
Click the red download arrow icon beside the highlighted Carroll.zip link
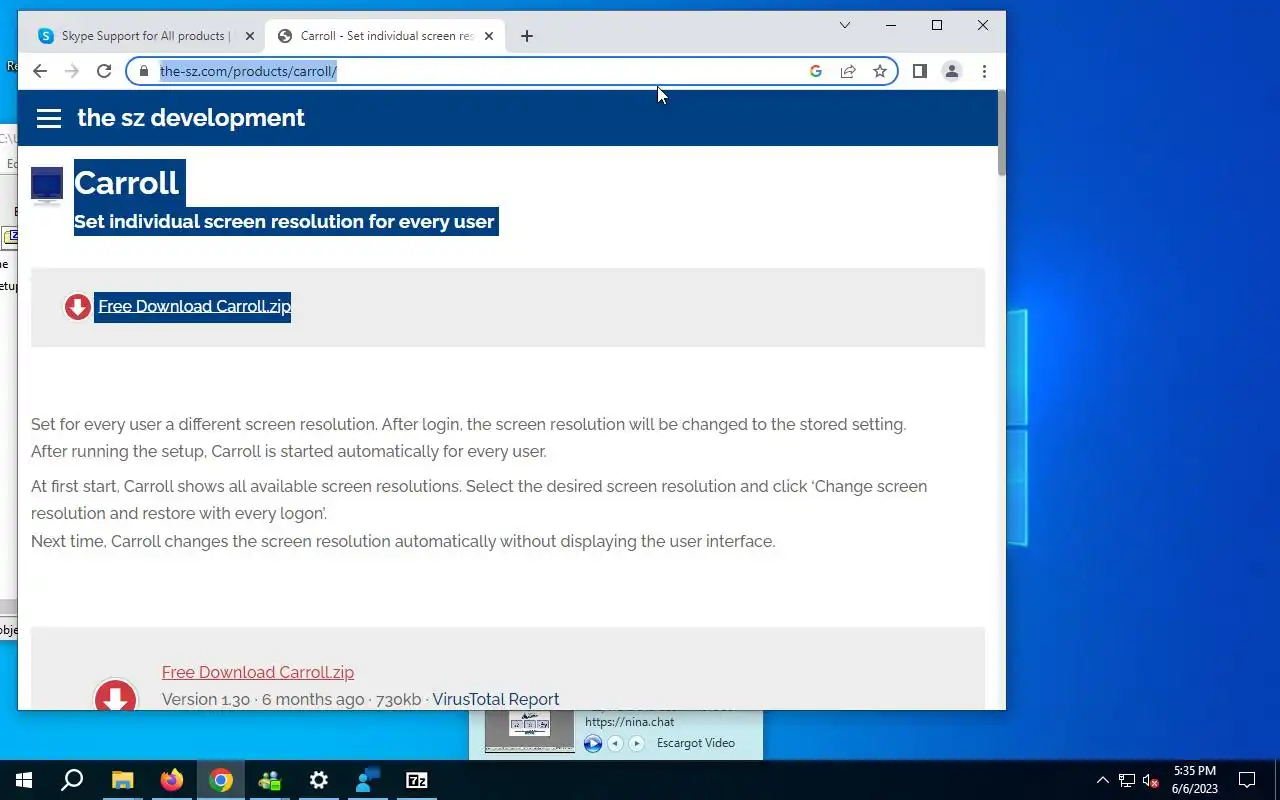[x=77, y=306]
